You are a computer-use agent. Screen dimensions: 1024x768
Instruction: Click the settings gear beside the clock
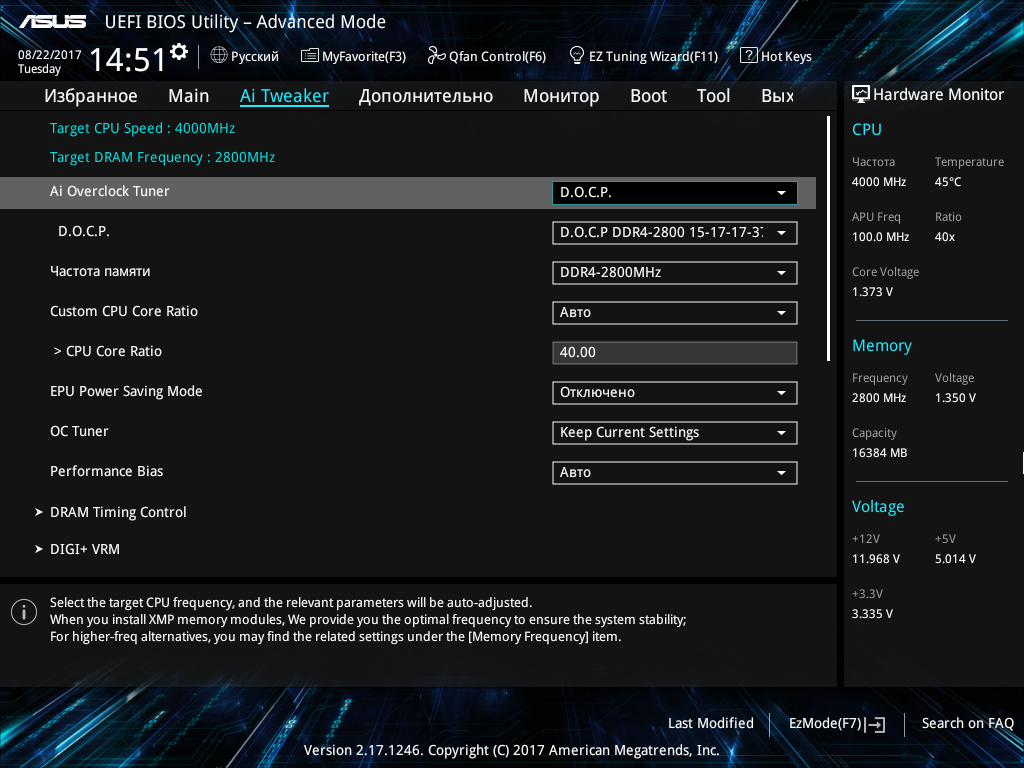[179, 52]
